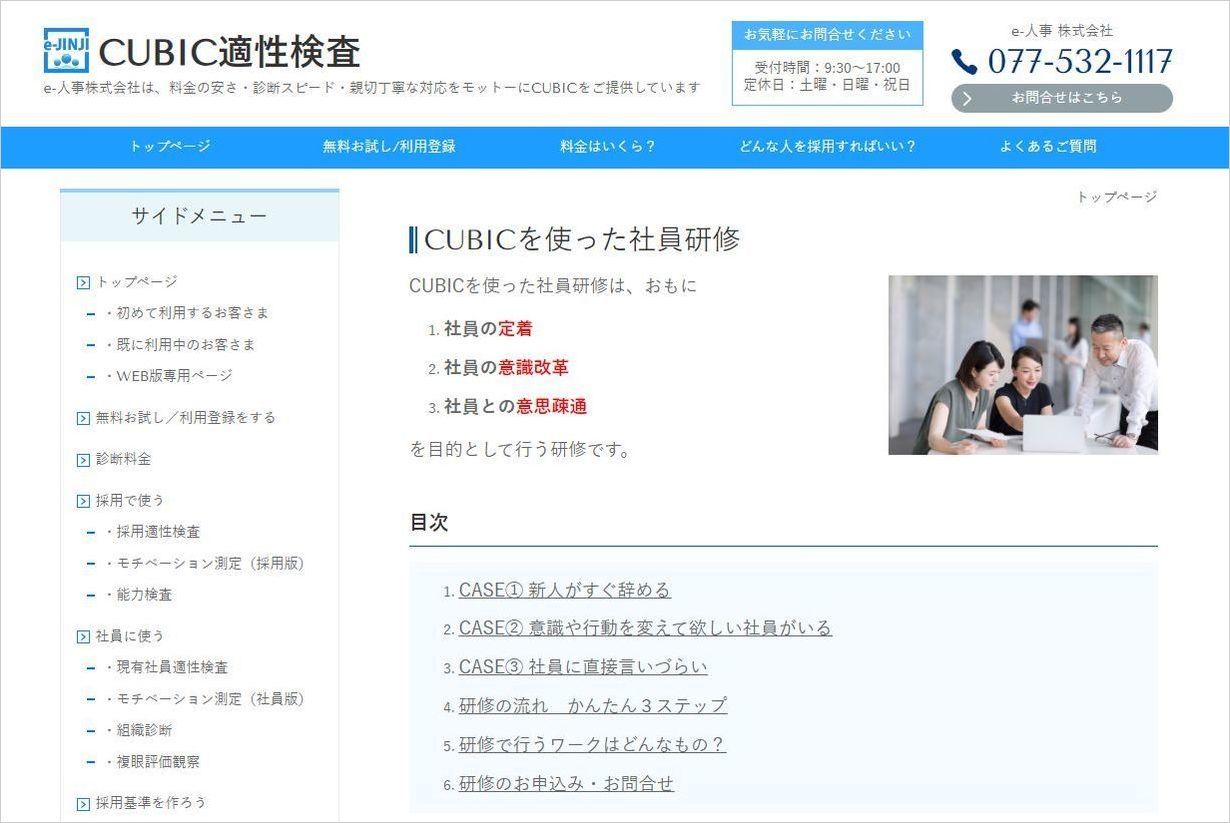Open トップページ in the blue navigation bar
Viewport: 1230px width, 823px height.
pyautogui.click(x=170, y=146)
